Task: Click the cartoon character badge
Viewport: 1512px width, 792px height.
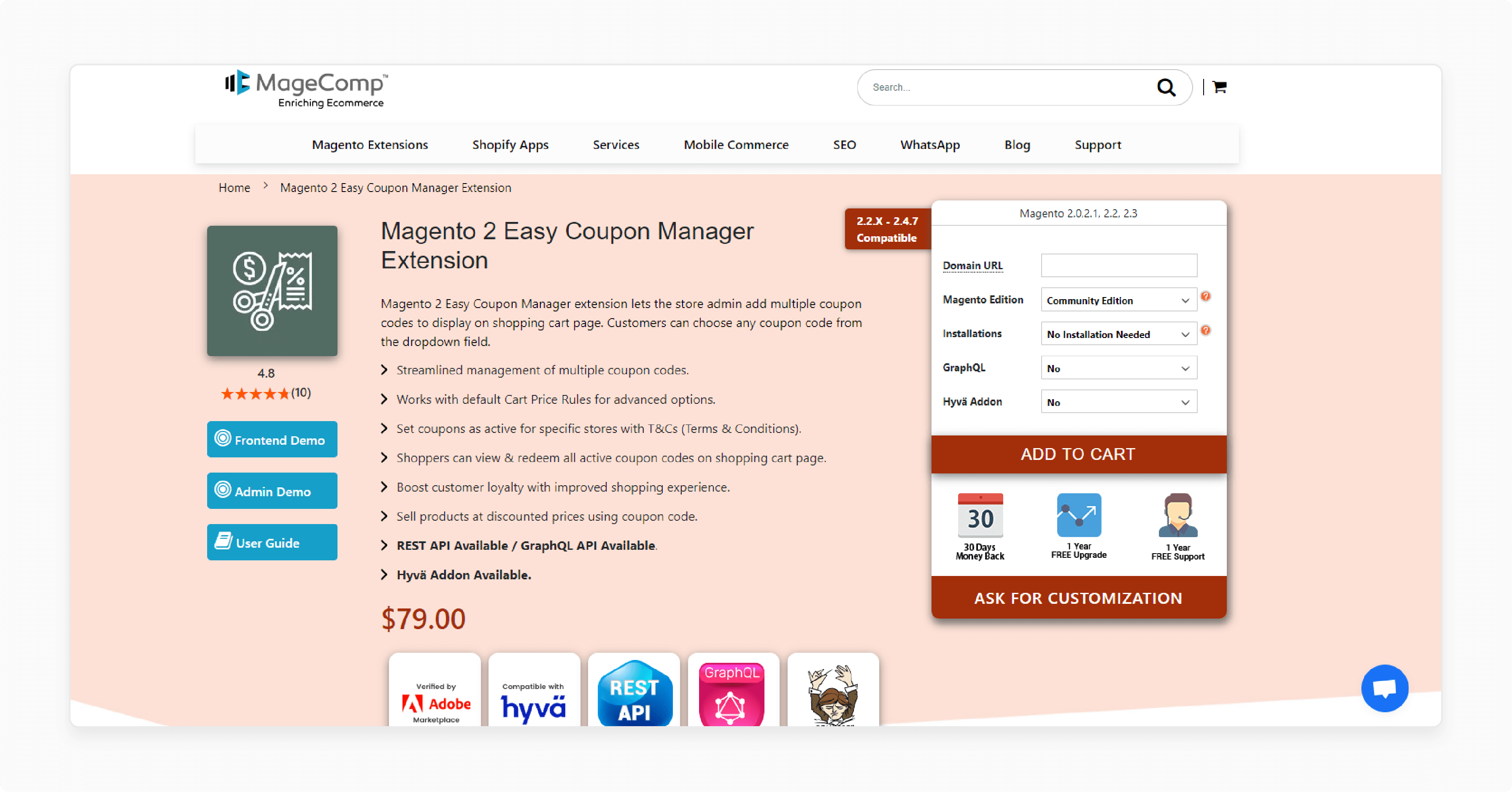Action: [833, 690]
